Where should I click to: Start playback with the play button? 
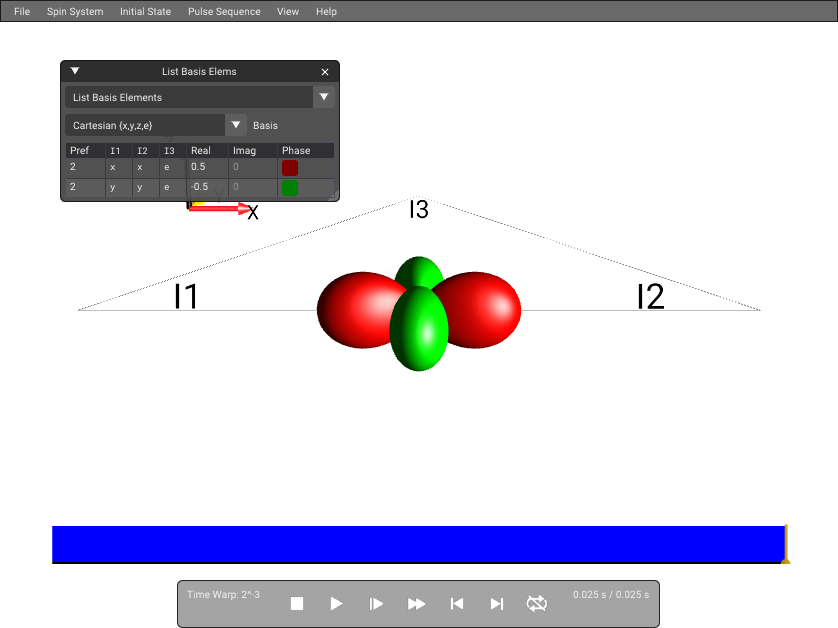(x=336, y=603)
